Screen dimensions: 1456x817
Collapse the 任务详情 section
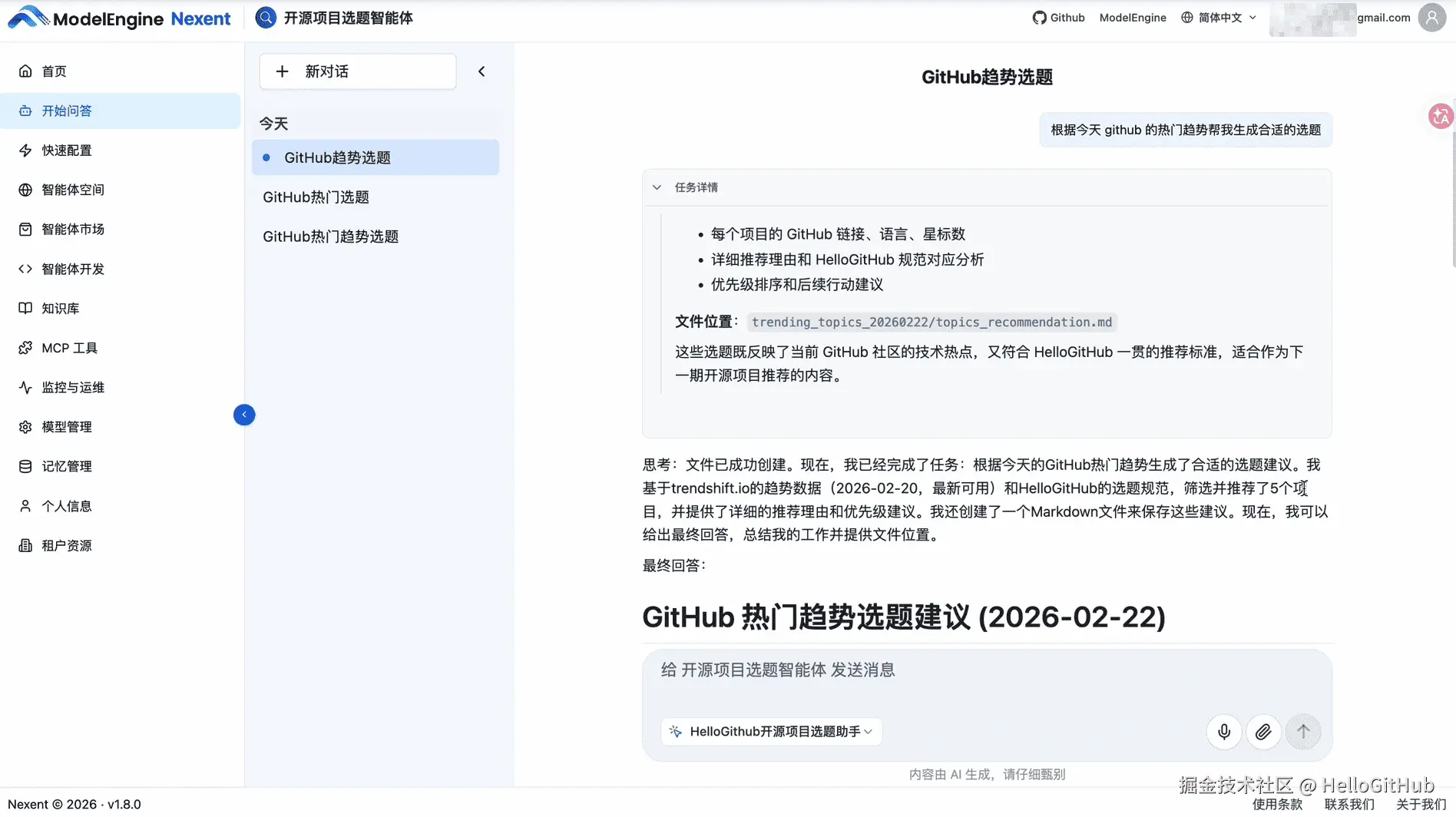click(x=657, y=187)
